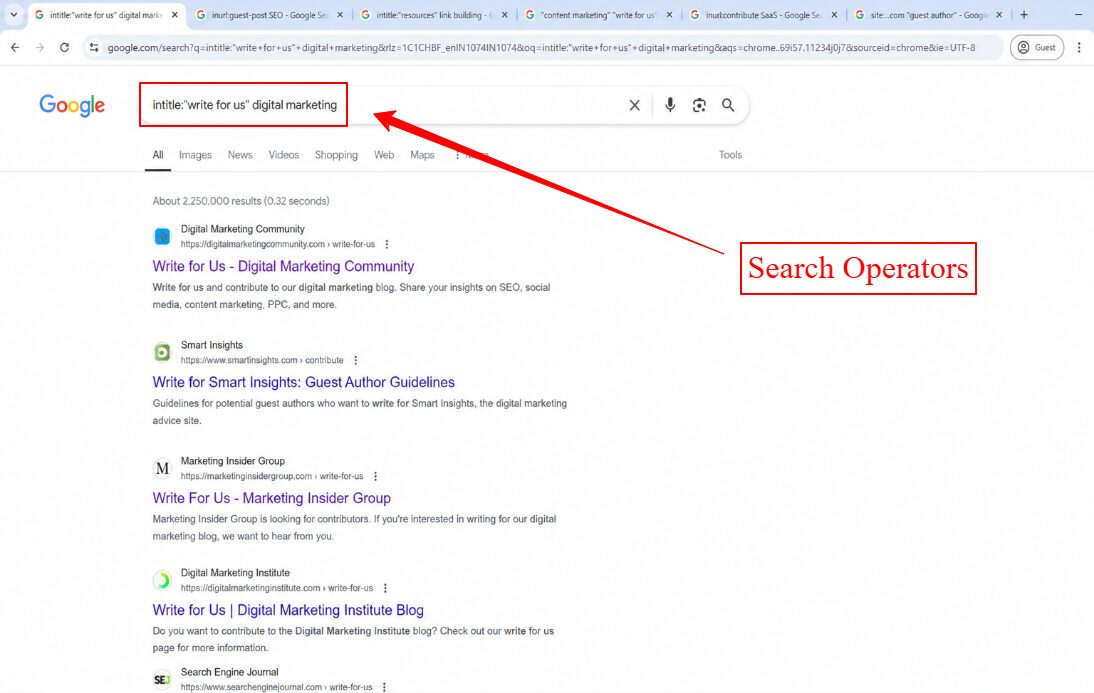Clear the search box with the X icon
The image size is (1094, 693).
[x=634, y=105]
